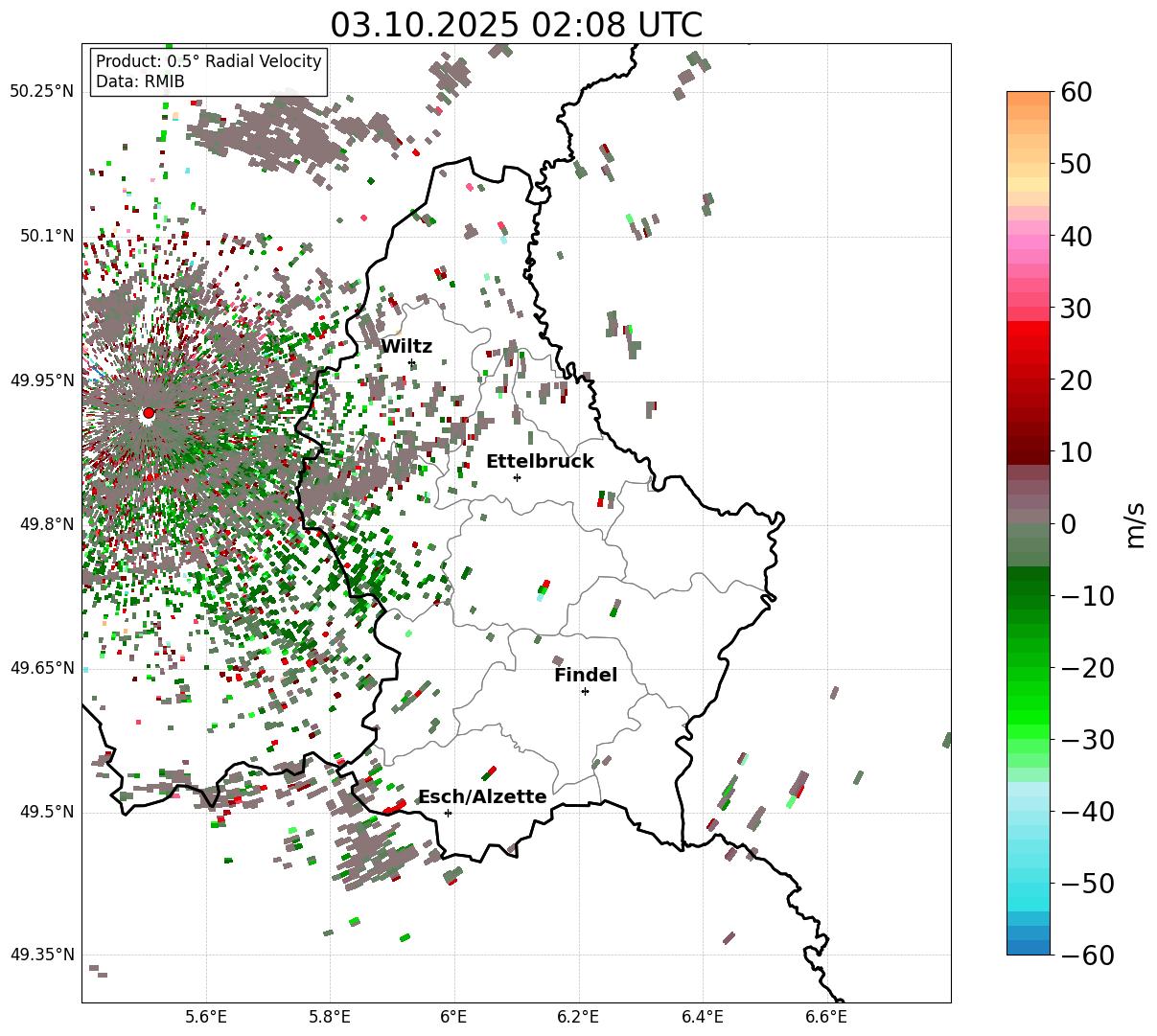Click the Wiltz station cross marker
This screenshot has height=1036, width=1157.
[x=412, y=363]
